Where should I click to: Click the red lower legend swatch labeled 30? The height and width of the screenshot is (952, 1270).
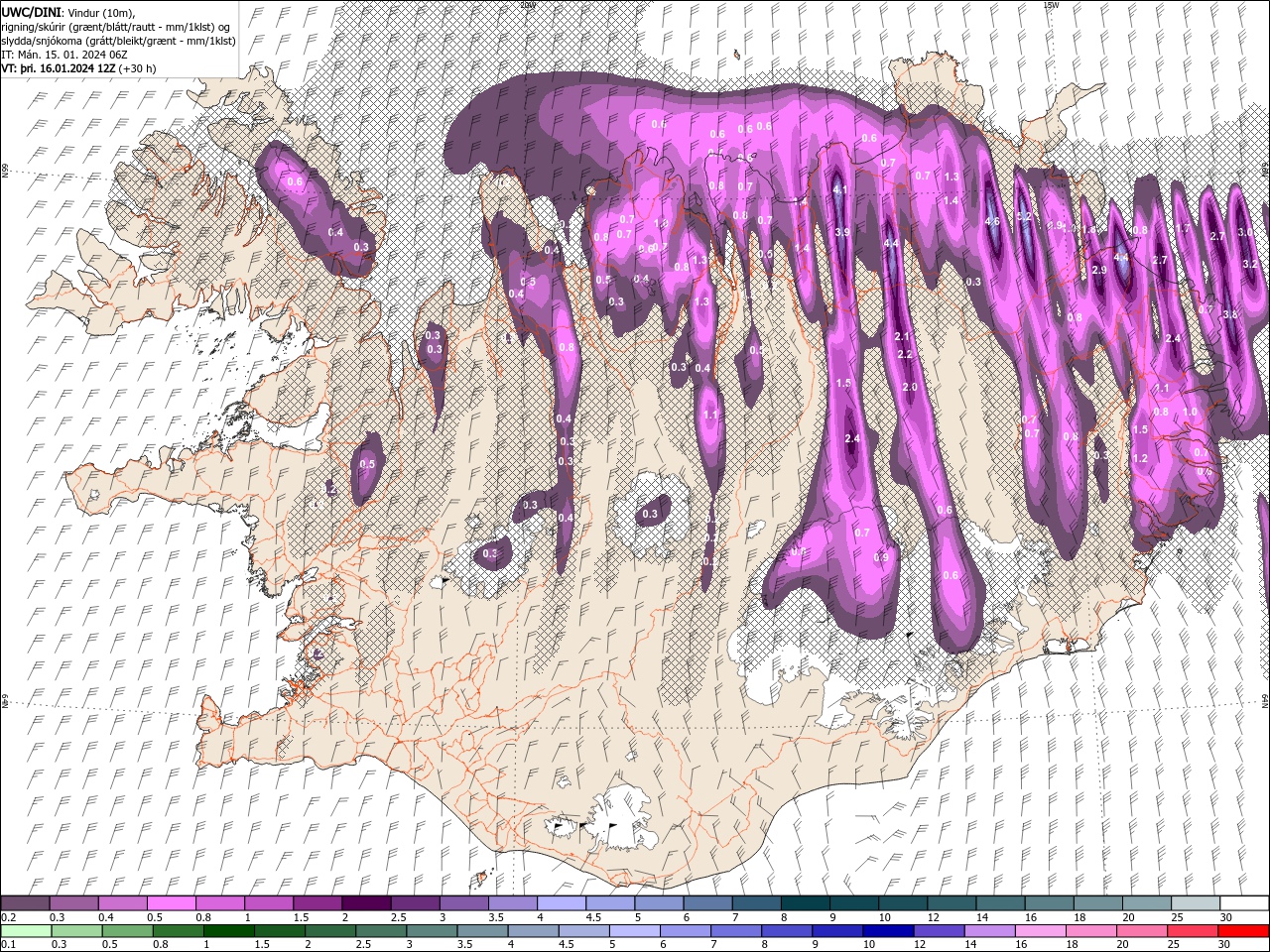[1242, 931]
